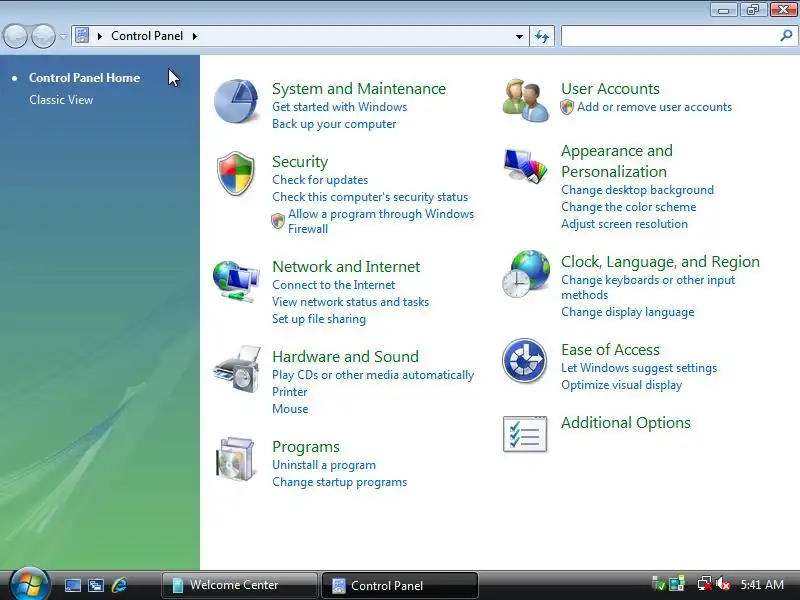The width and height of the screenshot is (800, 600).
Task: Open Security category heading
Action: [299, 162]
